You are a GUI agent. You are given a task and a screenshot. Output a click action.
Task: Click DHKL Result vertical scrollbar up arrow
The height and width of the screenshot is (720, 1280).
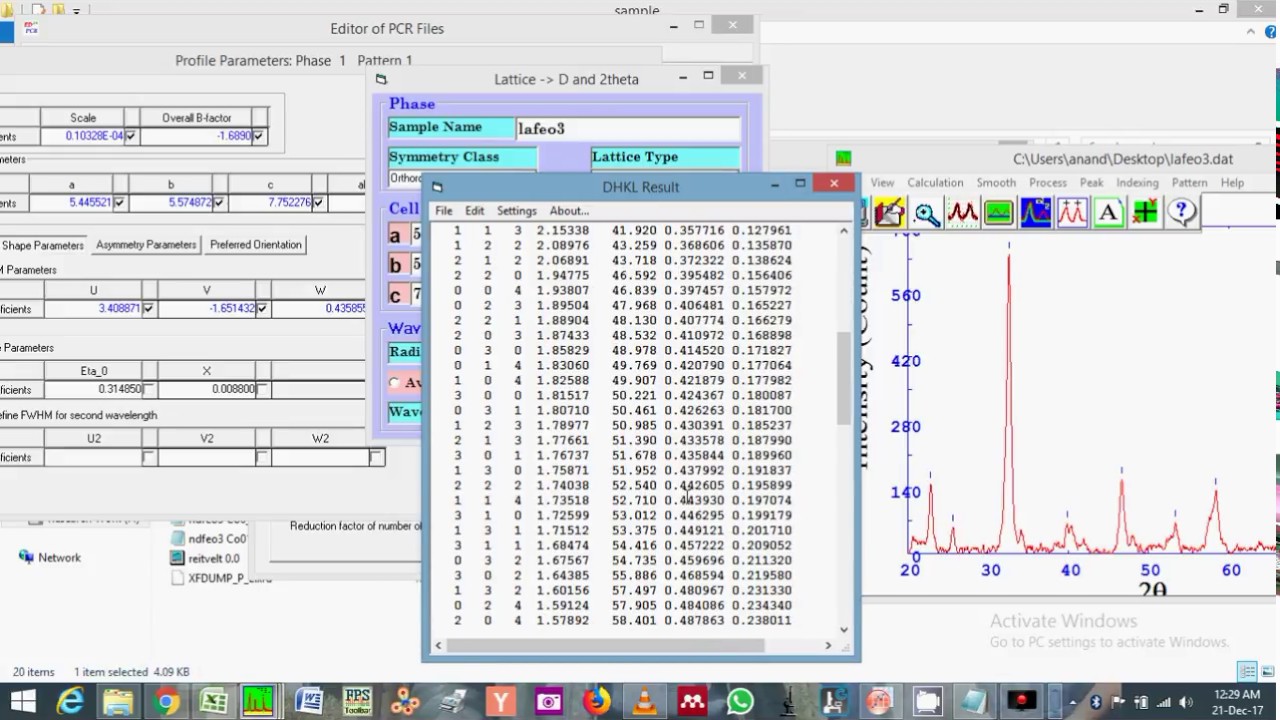tap(844, 231)
